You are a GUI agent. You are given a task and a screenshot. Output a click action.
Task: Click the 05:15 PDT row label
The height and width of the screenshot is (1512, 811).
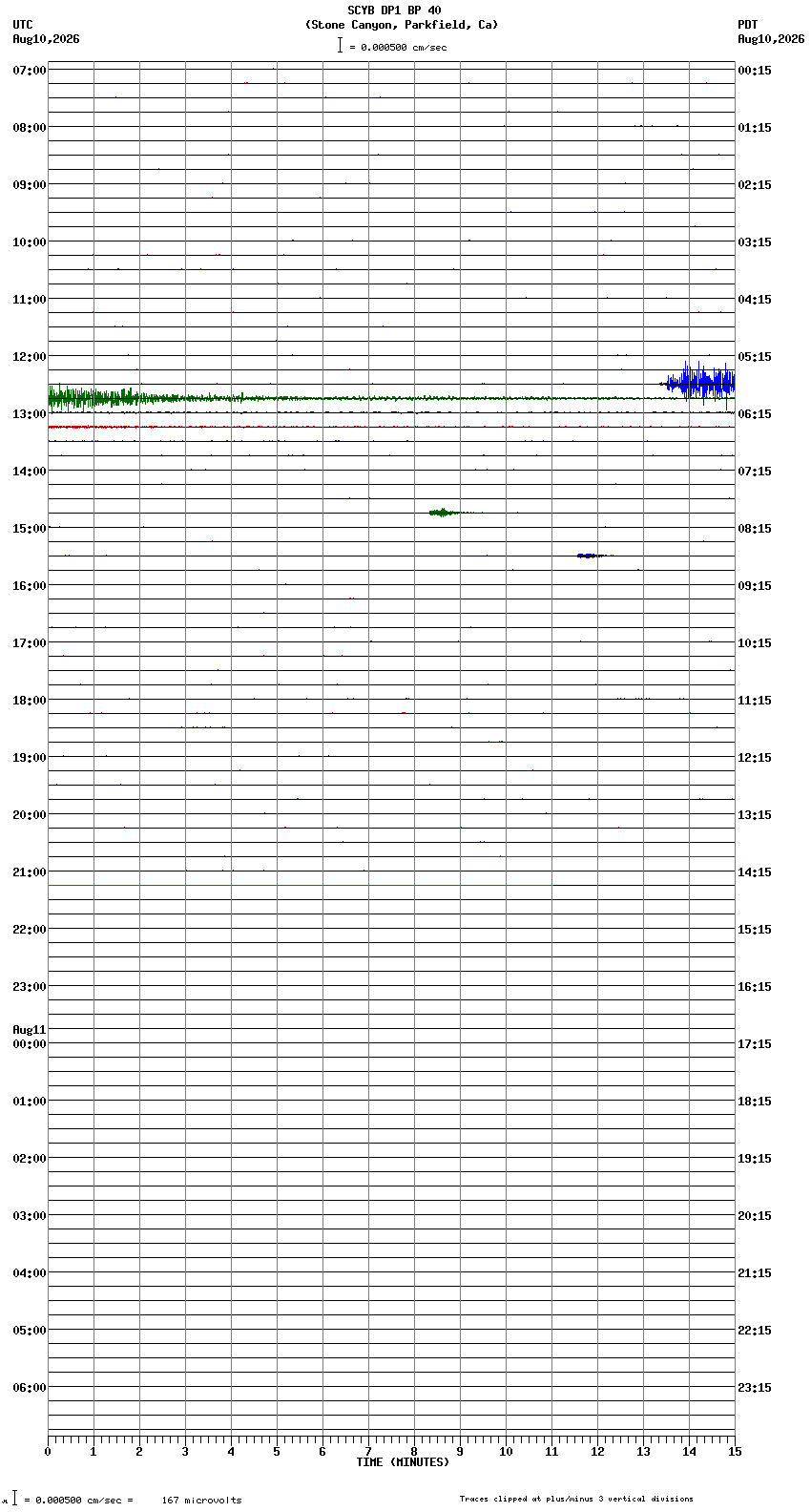tap(755, 357)
